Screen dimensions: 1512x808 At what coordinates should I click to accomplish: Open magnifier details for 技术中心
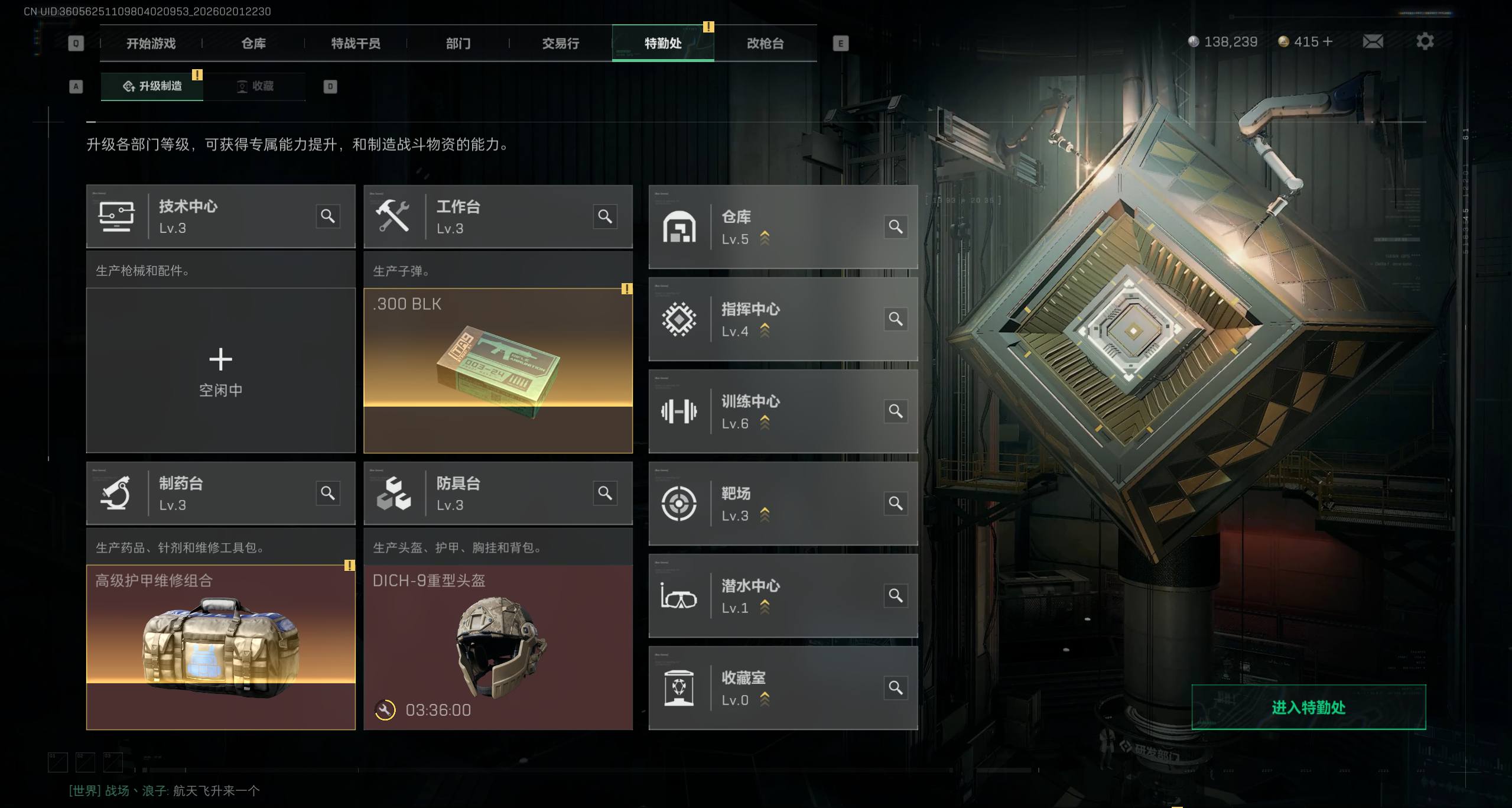[x=327, y=216]
